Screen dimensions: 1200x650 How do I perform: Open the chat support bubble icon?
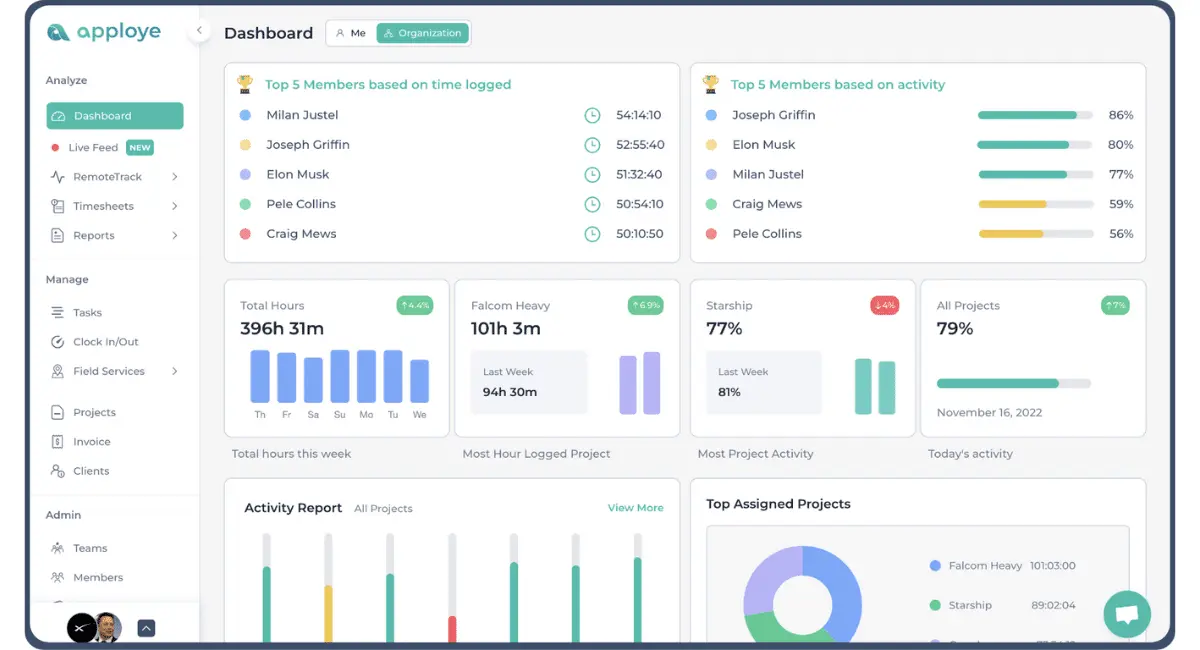click(x=1127, y=614)
